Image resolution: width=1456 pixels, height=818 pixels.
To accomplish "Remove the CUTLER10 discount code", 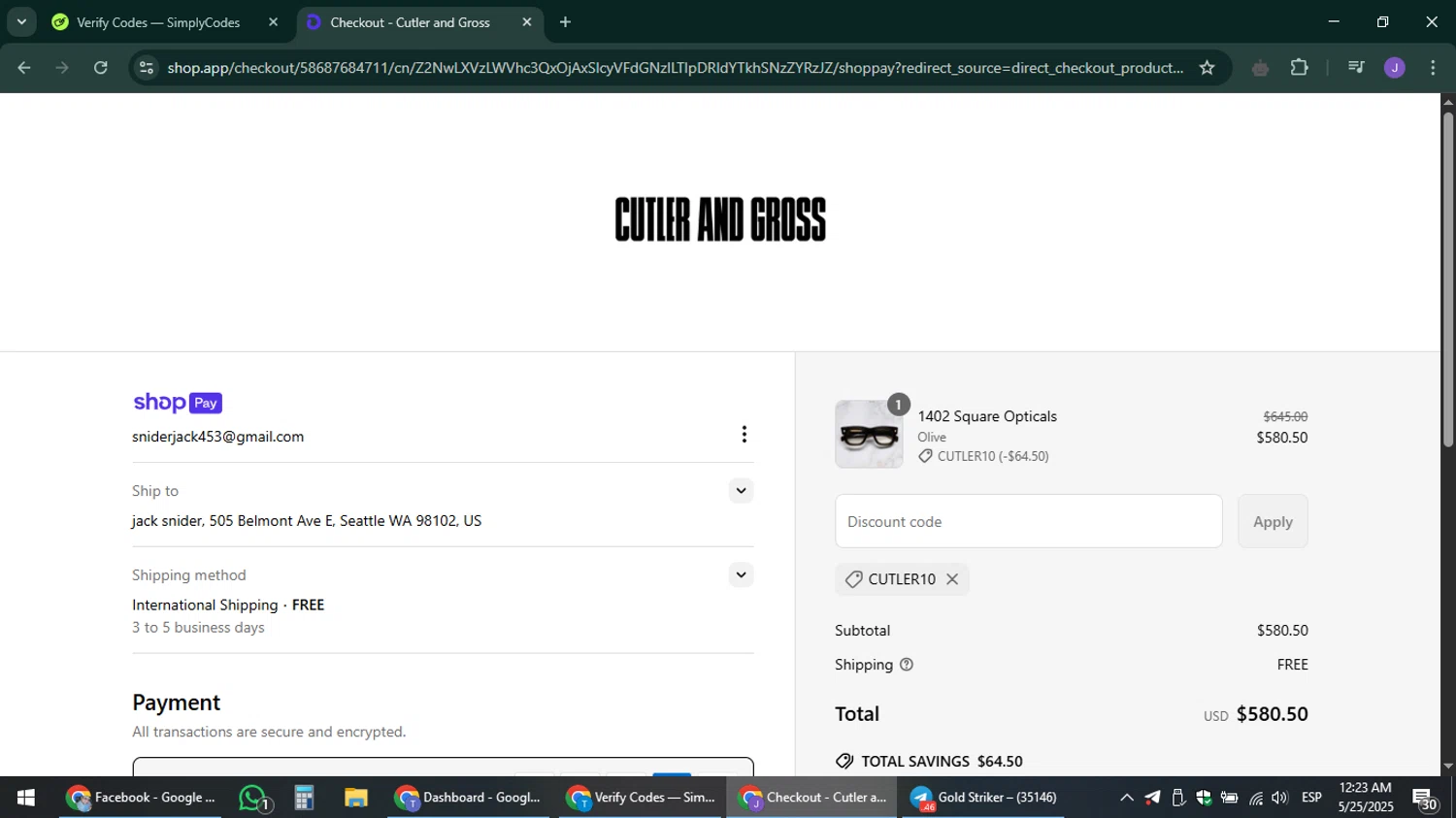I will click(x=952, y=579).
